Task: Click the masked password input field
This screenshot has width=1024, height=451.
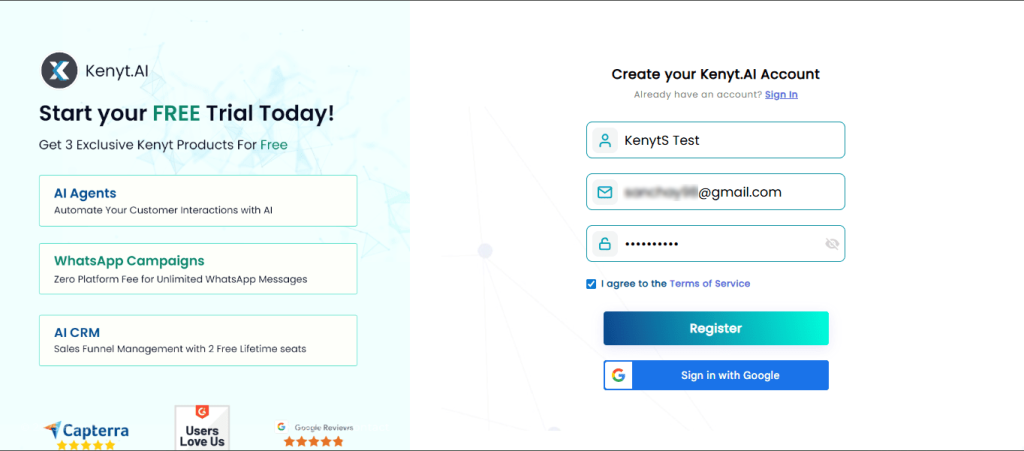Action: point(716,244)
